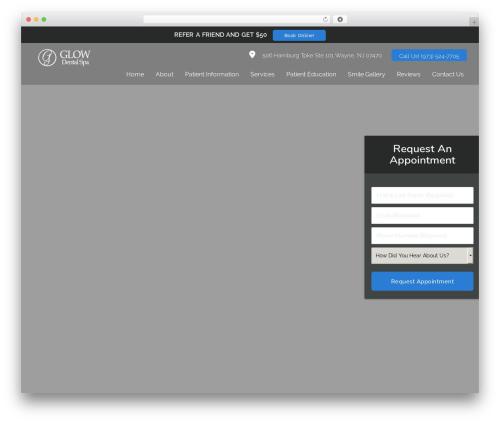Viewport: 500px width, 423px height.
Task: Close the window with the red button
Action: [x=29, y=19]
